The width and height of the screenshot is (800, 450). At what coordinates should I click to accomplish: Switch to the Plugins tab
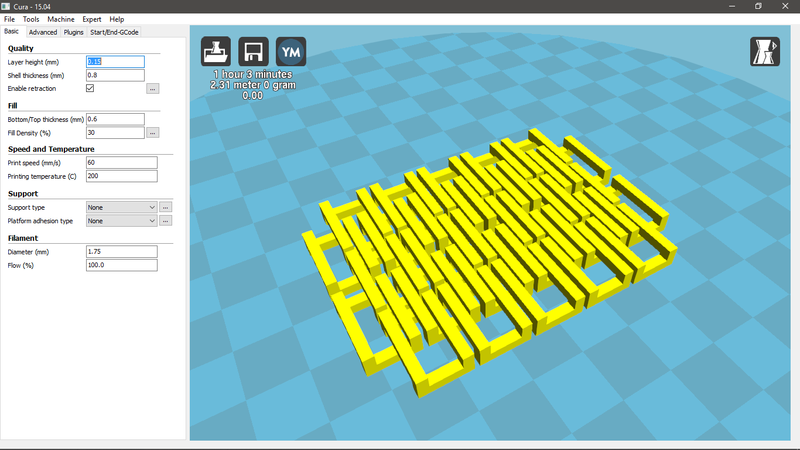[x=73, y=32]
